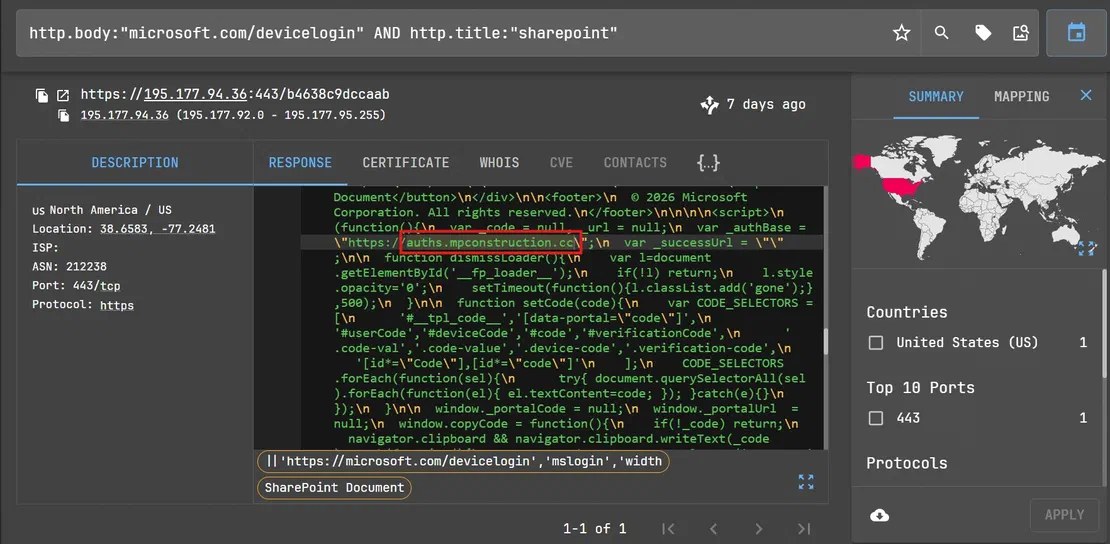Click the SharePoint Document title chip
1110x544 pixels.
pos(334,487)
